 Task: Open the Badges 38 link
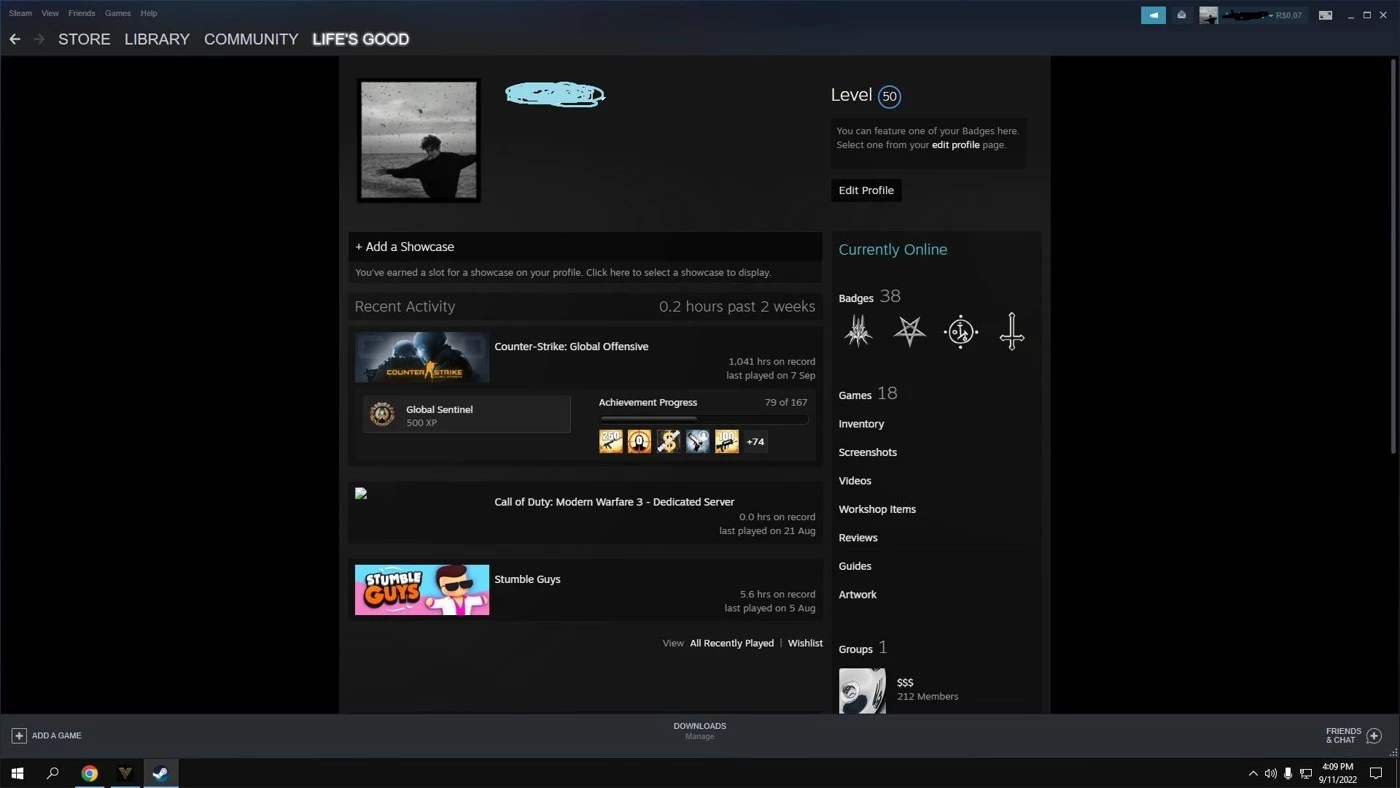coord(869,297)
